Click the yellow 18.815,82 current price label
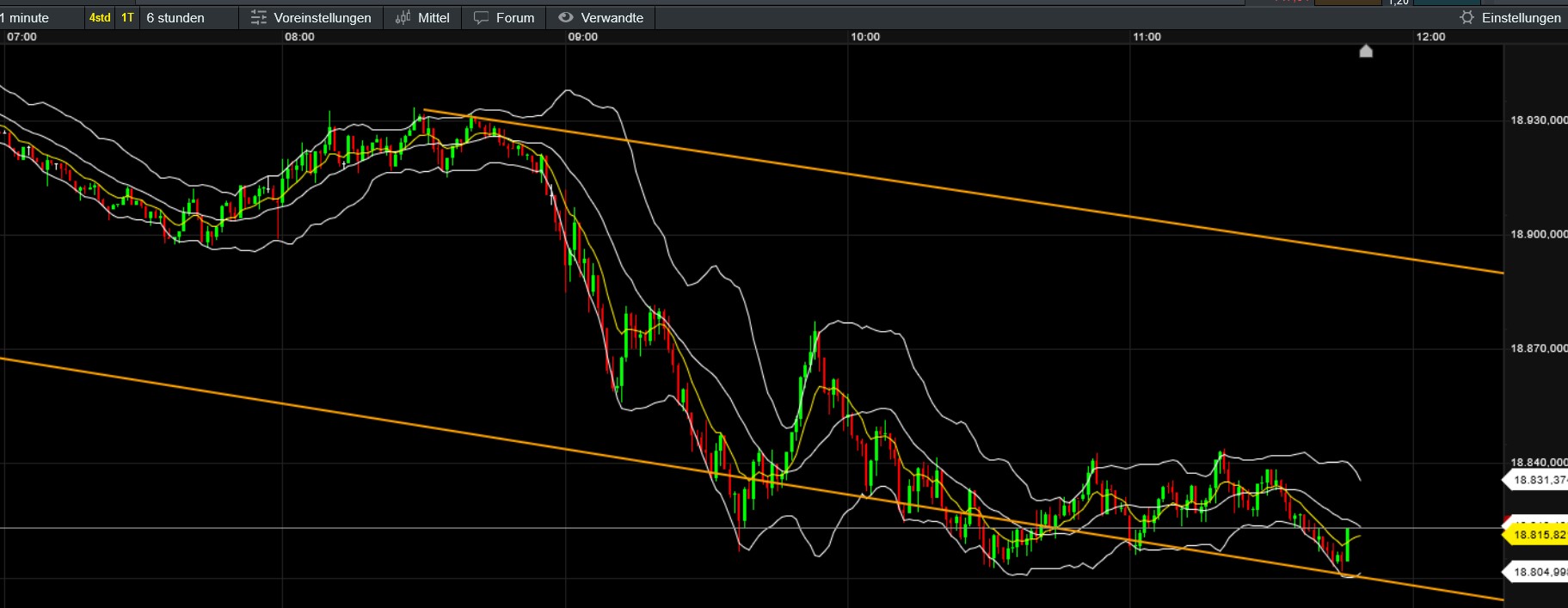The image size is (1568, 608). point(1539,535)
